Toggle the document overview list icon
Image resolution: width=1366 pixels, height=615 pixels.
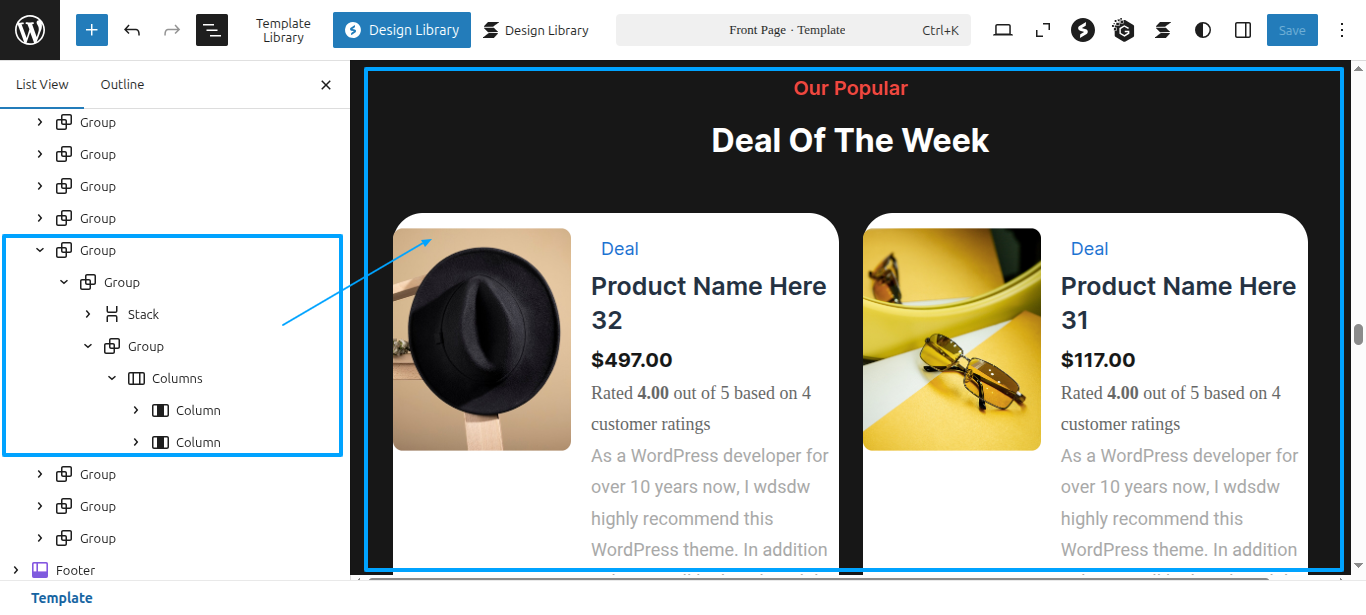(x=212, y=30)
